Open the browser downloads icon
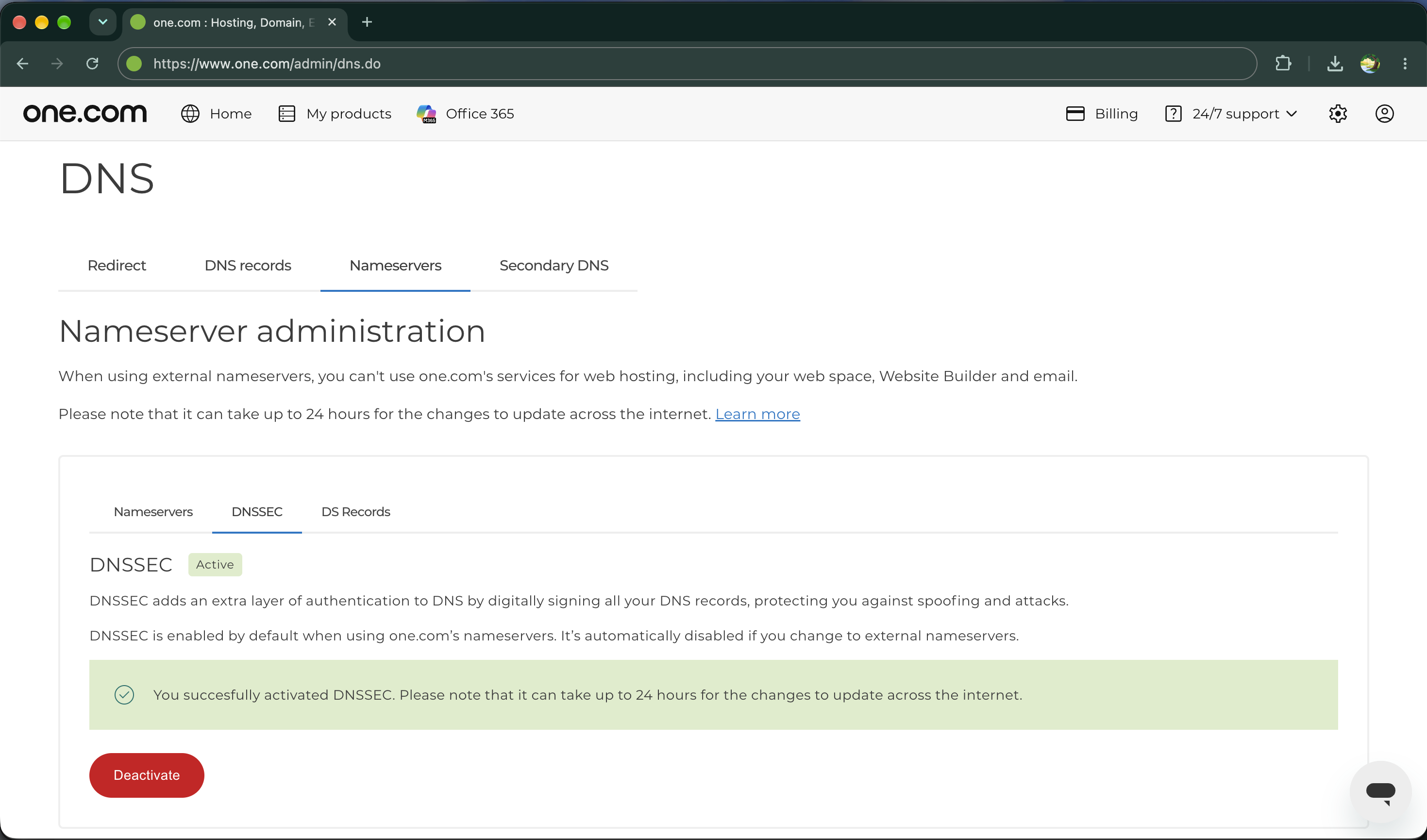Viewport: 1427px width, 840px height. click(1335, 64)
